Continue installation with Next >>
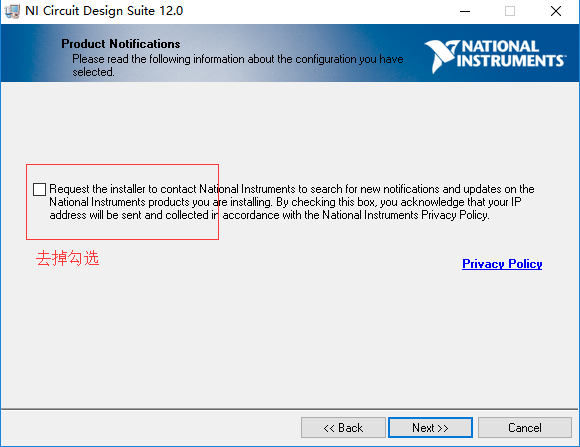 coord(430,428)
